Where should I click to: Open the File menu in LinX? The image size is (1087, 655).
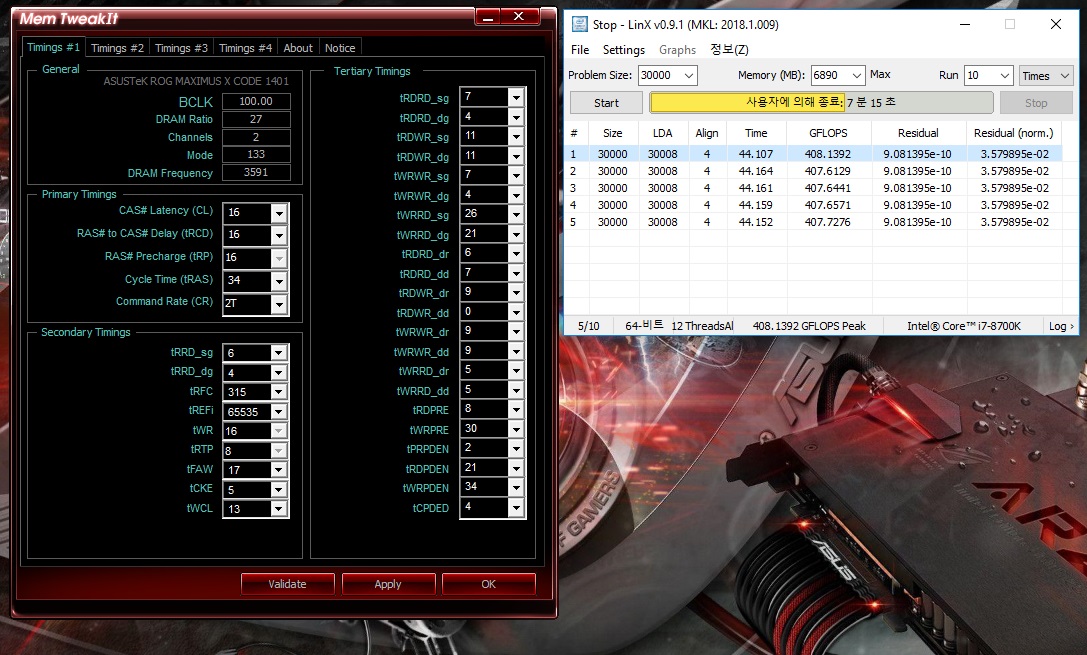(580, 50)
